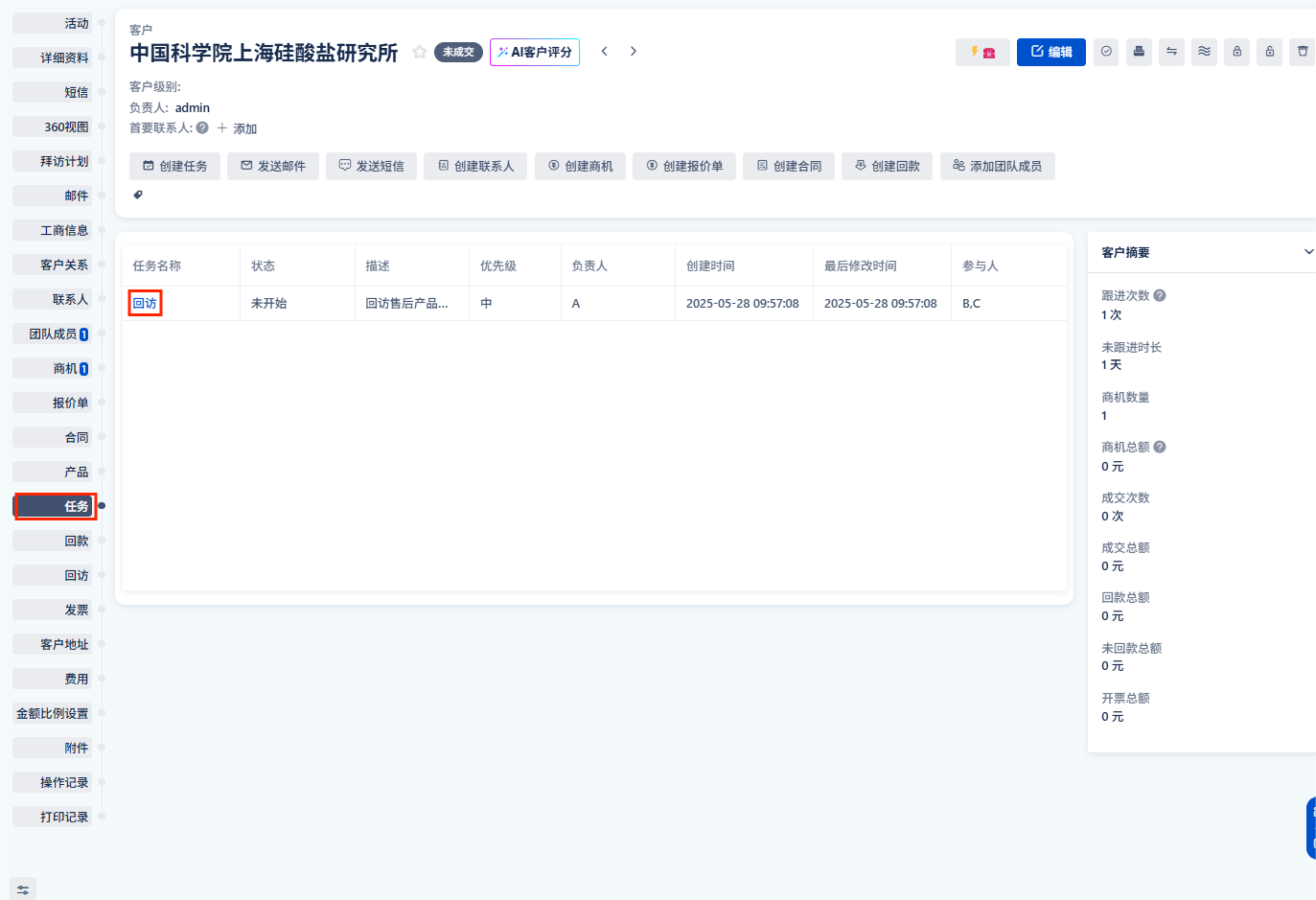The image size is (1316, 900).
Task: Open the 回访 task link
Action: pos(145,303)
